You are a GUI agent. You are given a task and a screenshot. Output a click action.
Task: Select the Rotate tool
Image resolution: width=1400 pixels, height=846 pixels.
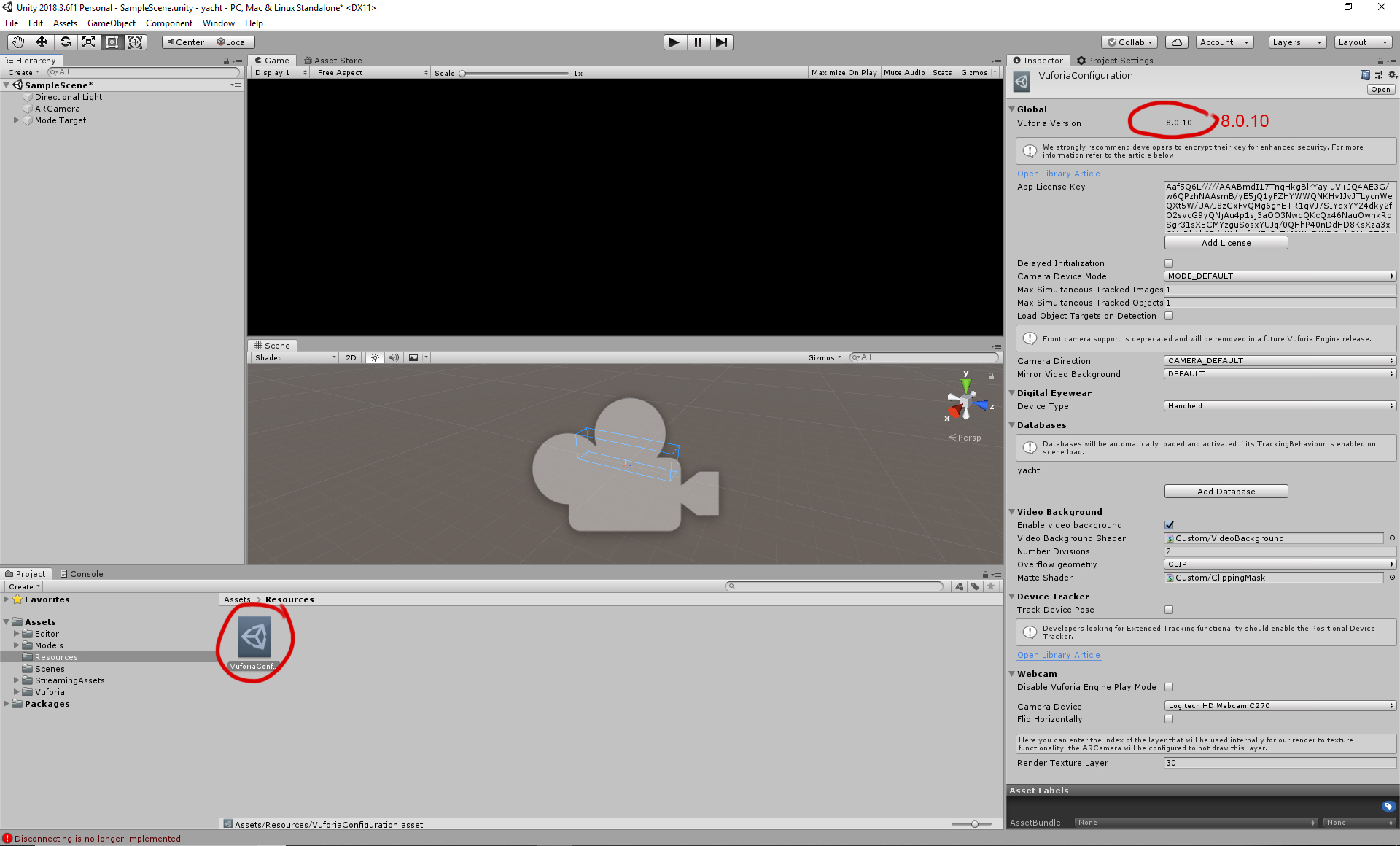point(65,42)
